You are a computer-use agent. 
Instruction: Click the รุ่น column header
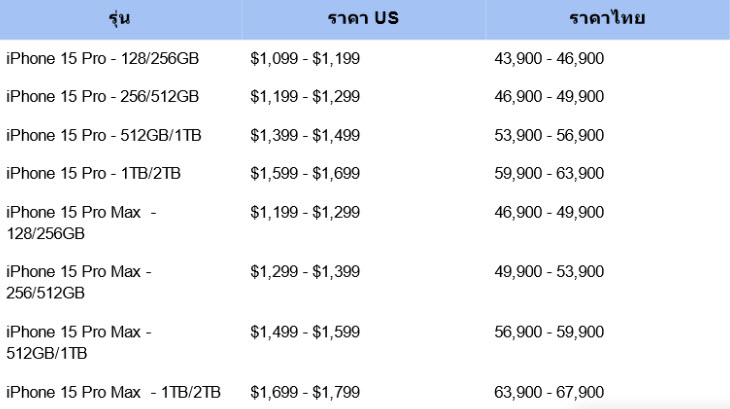coord(119,19)
